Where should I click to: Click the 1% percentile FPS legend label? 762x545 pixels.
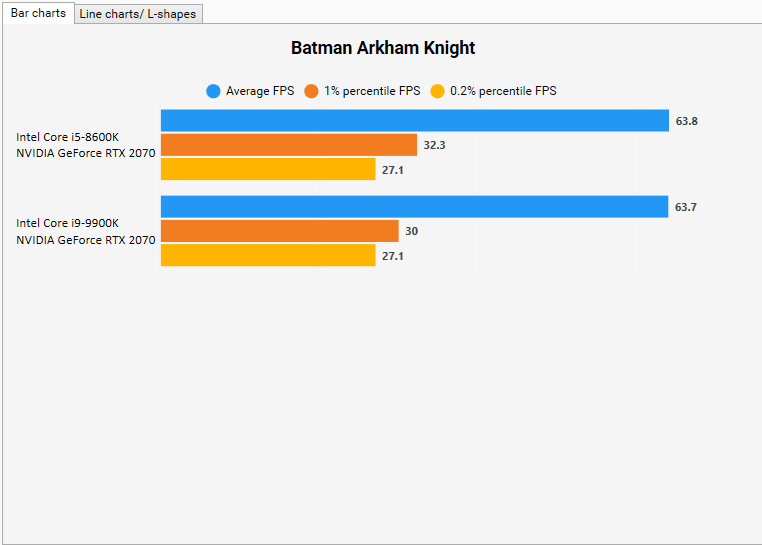click(x=372, y=91)
